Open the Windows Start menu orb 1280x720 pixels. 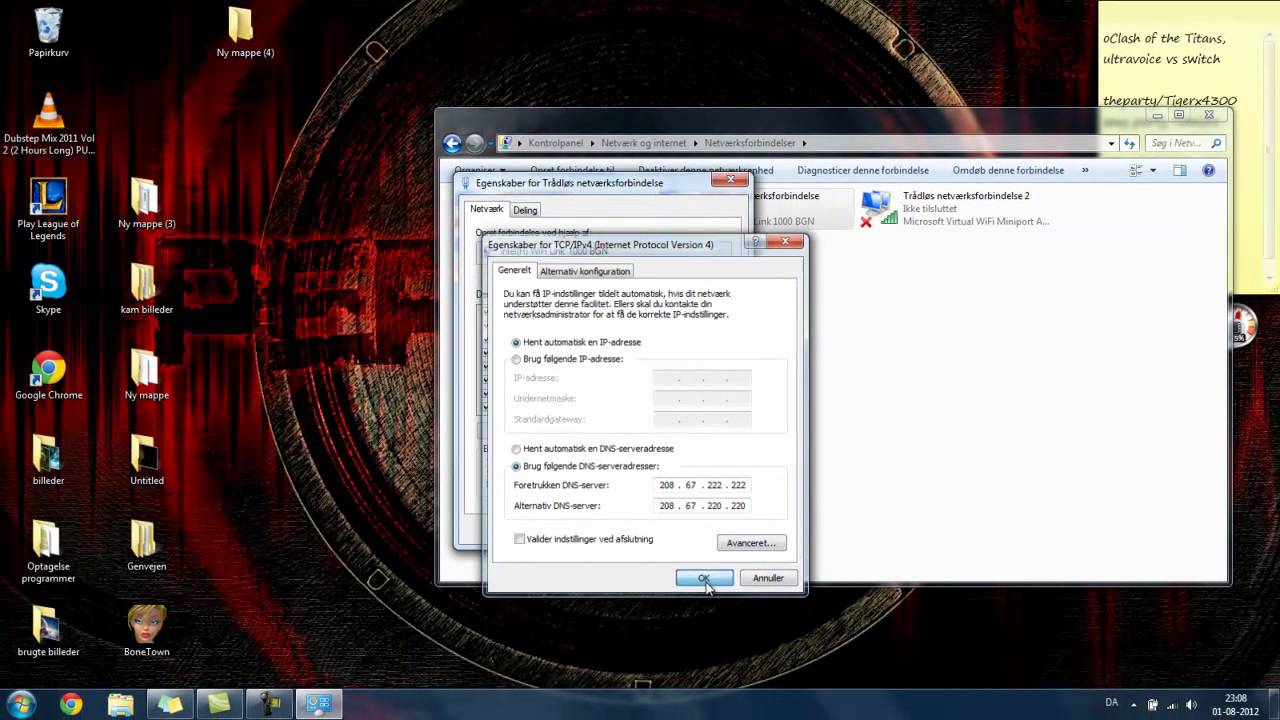click(21, 704)
